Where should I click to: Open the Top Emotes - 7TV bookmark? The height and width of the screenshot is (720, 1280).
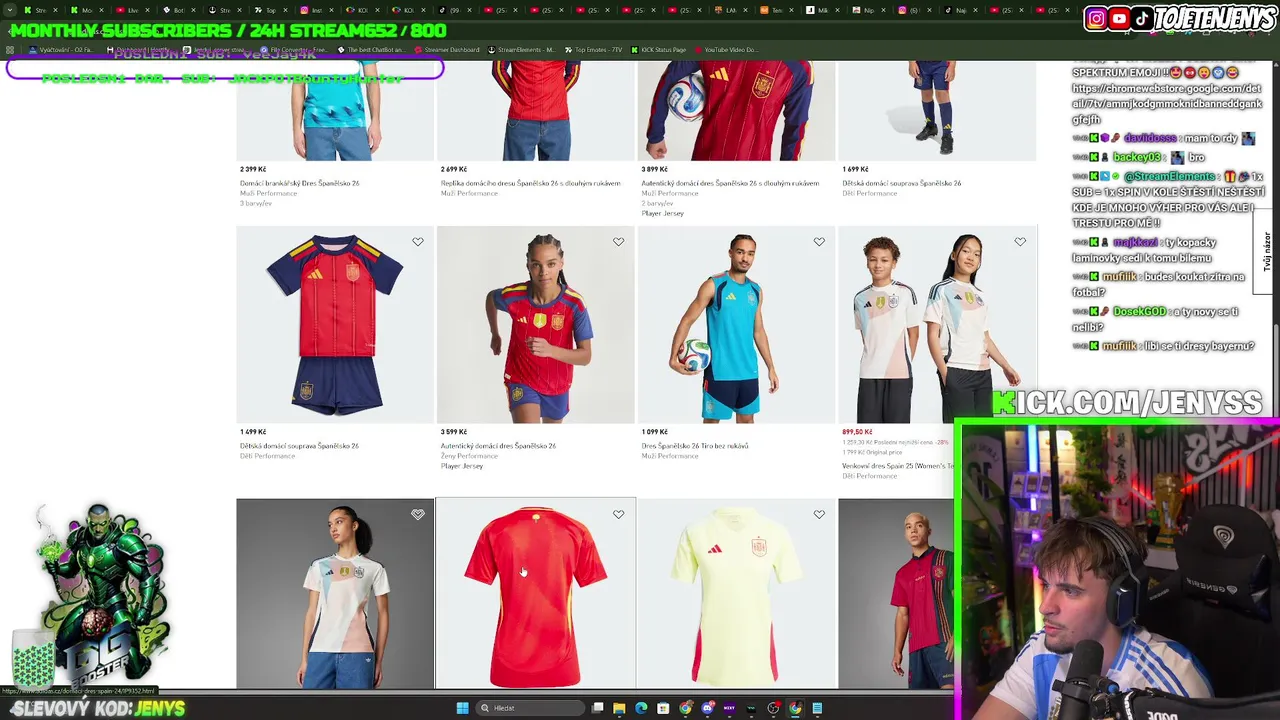click(592, 49)
